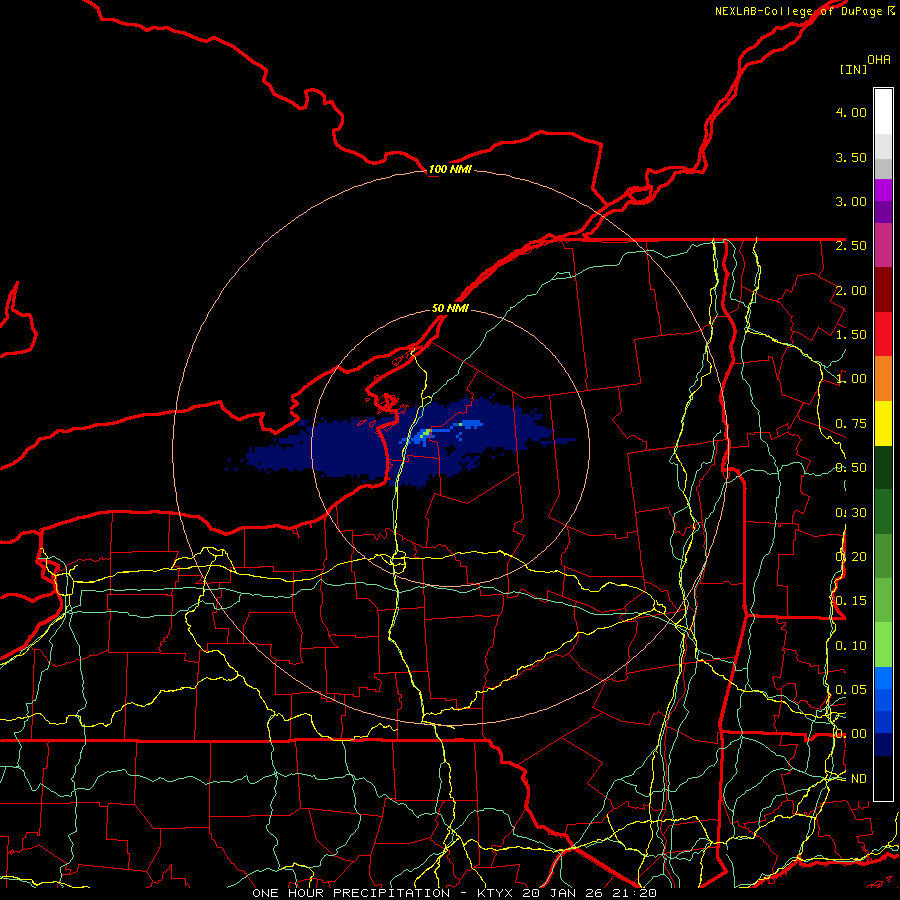Click the NEXLAB-College of DuPage credit text
This screenshot has width=900, height=900.
(x=800, y=11)
